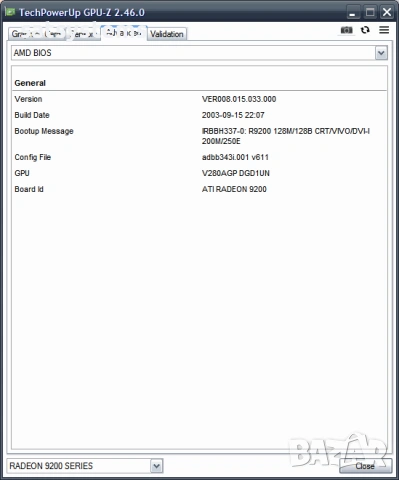Click the adbb343i.001 v611 value
Viewport: 399px width, 480px height.
pyautogui.click(x=235, y=157)
